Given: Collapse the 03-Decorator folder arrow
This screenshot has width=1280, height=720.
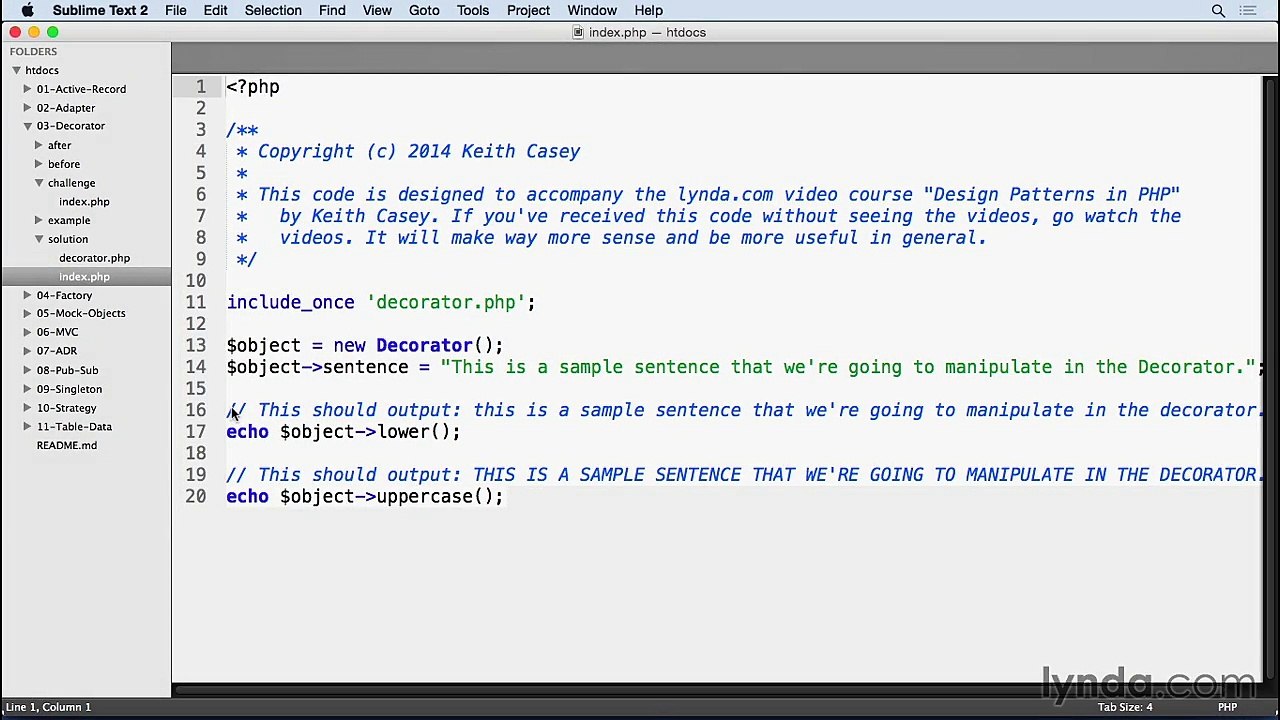Looking at the screenshot, I should (28, 126).
